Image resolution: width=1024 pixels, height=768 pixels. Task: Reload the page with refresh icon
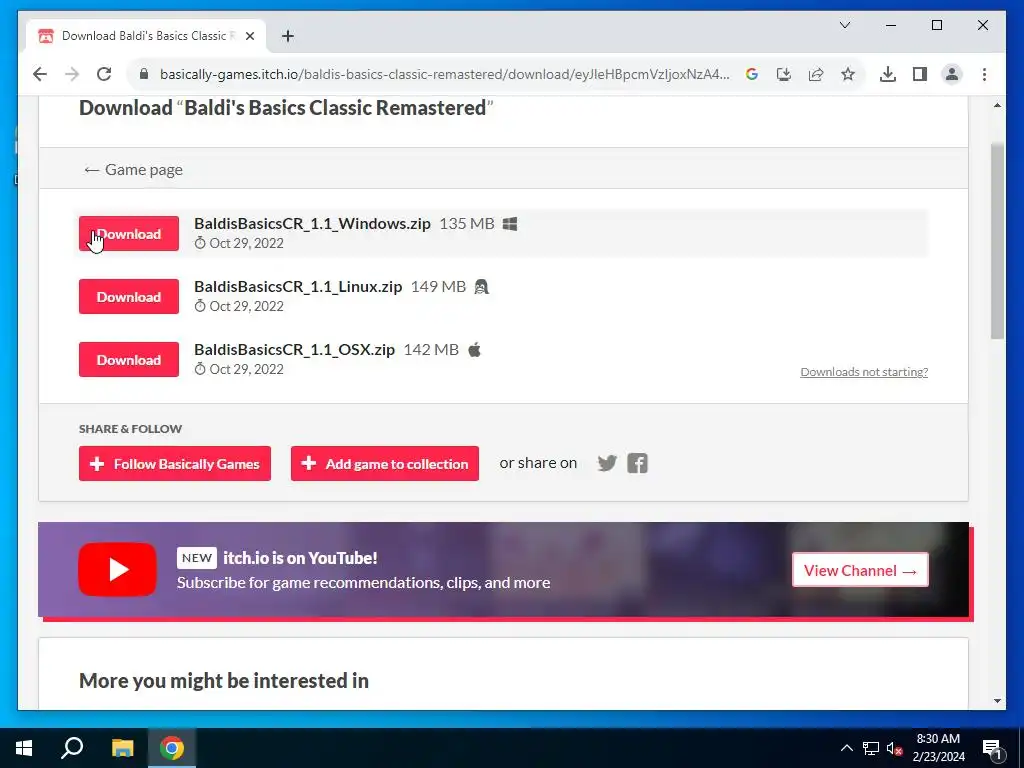pyautogui.click(x=104, y=74)
